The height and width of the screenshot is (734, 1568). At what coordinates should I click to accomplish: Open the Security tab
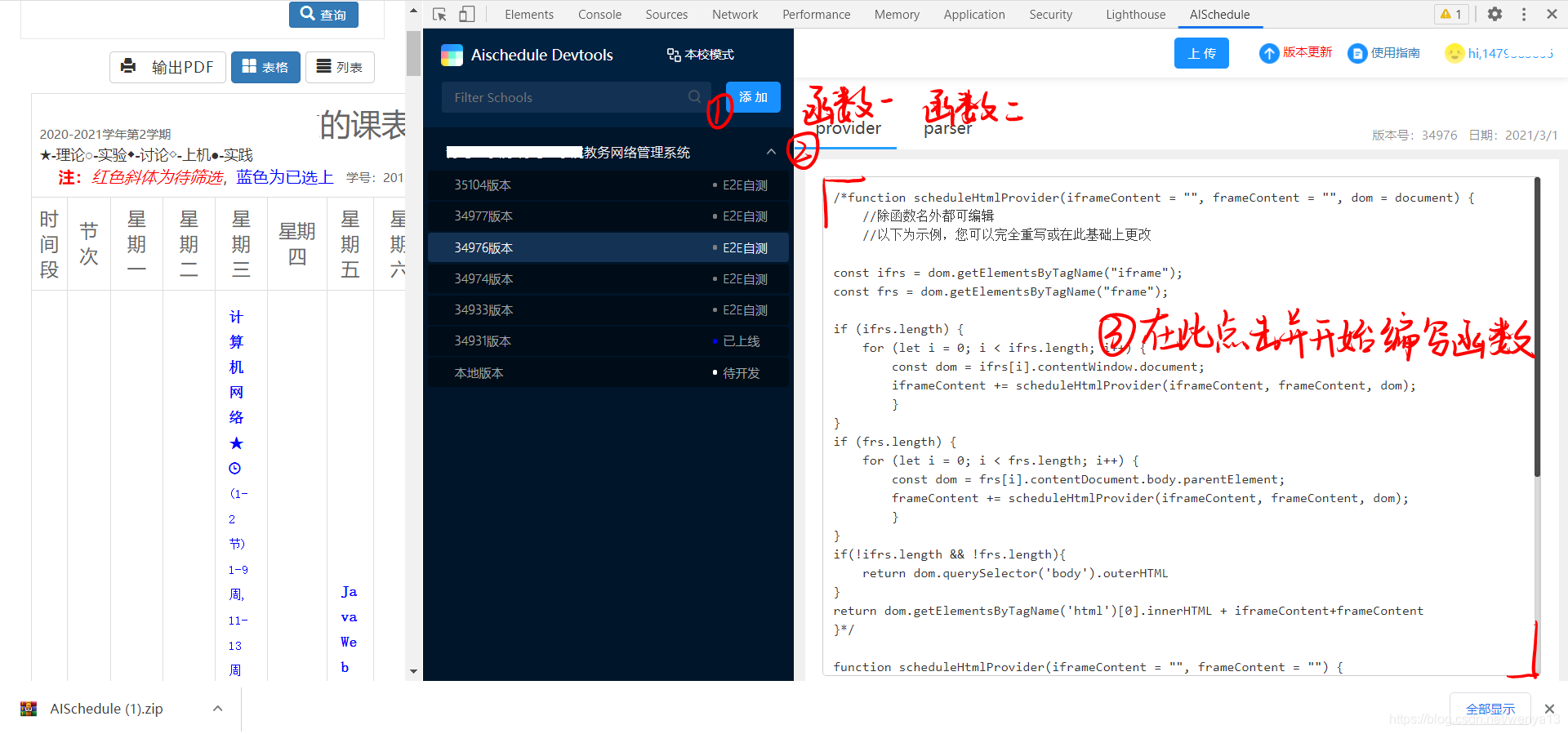(1050, 14)
